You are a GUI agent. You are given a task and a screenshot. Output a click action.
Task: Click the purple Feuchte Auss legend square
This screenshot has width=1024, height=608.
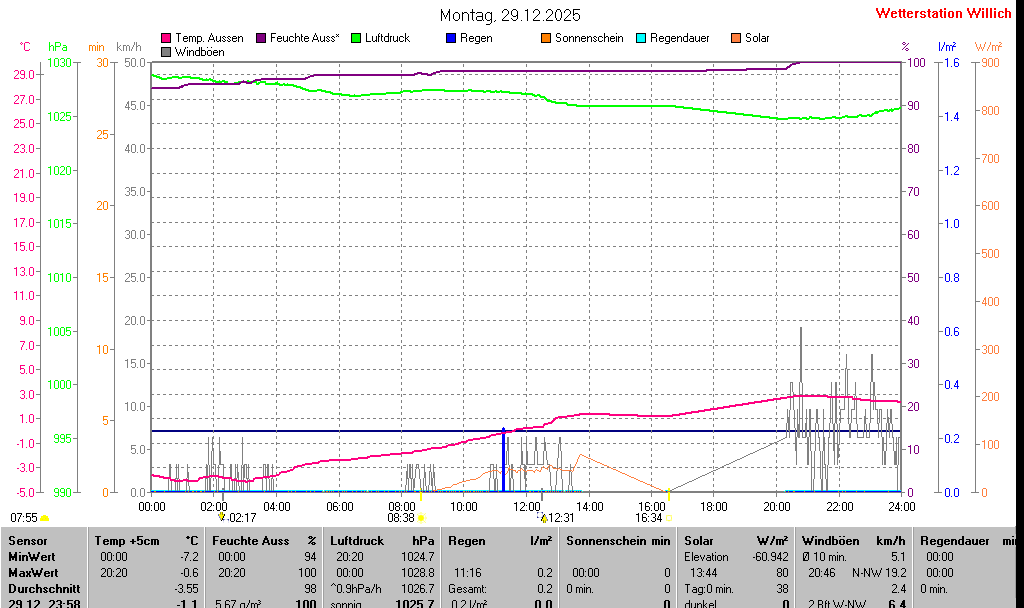pyautogui.click(x=261, y=38)
